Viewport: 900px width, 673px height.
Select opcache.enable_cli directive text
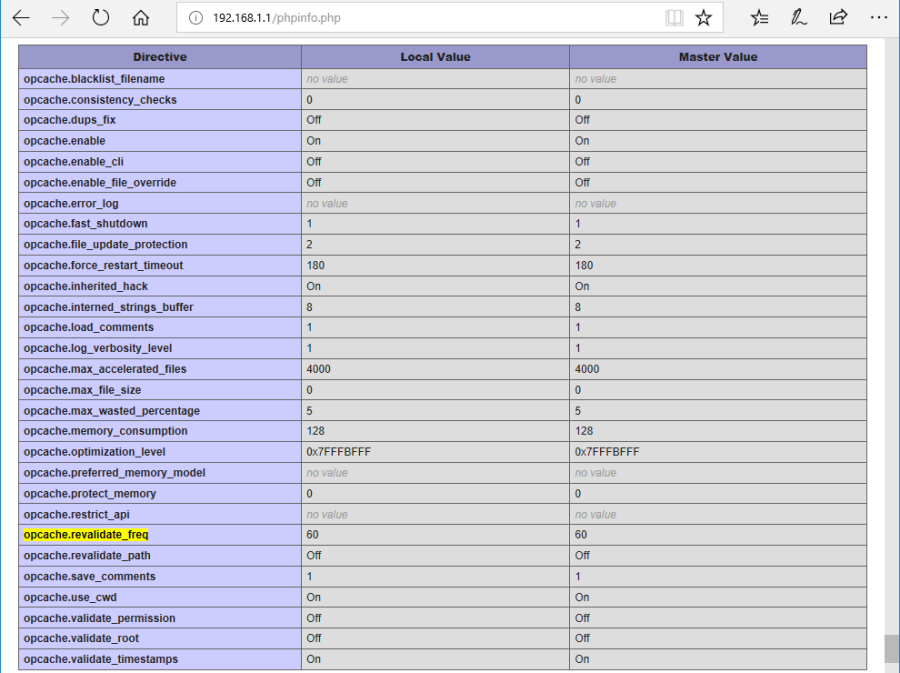tap(73, 162)
